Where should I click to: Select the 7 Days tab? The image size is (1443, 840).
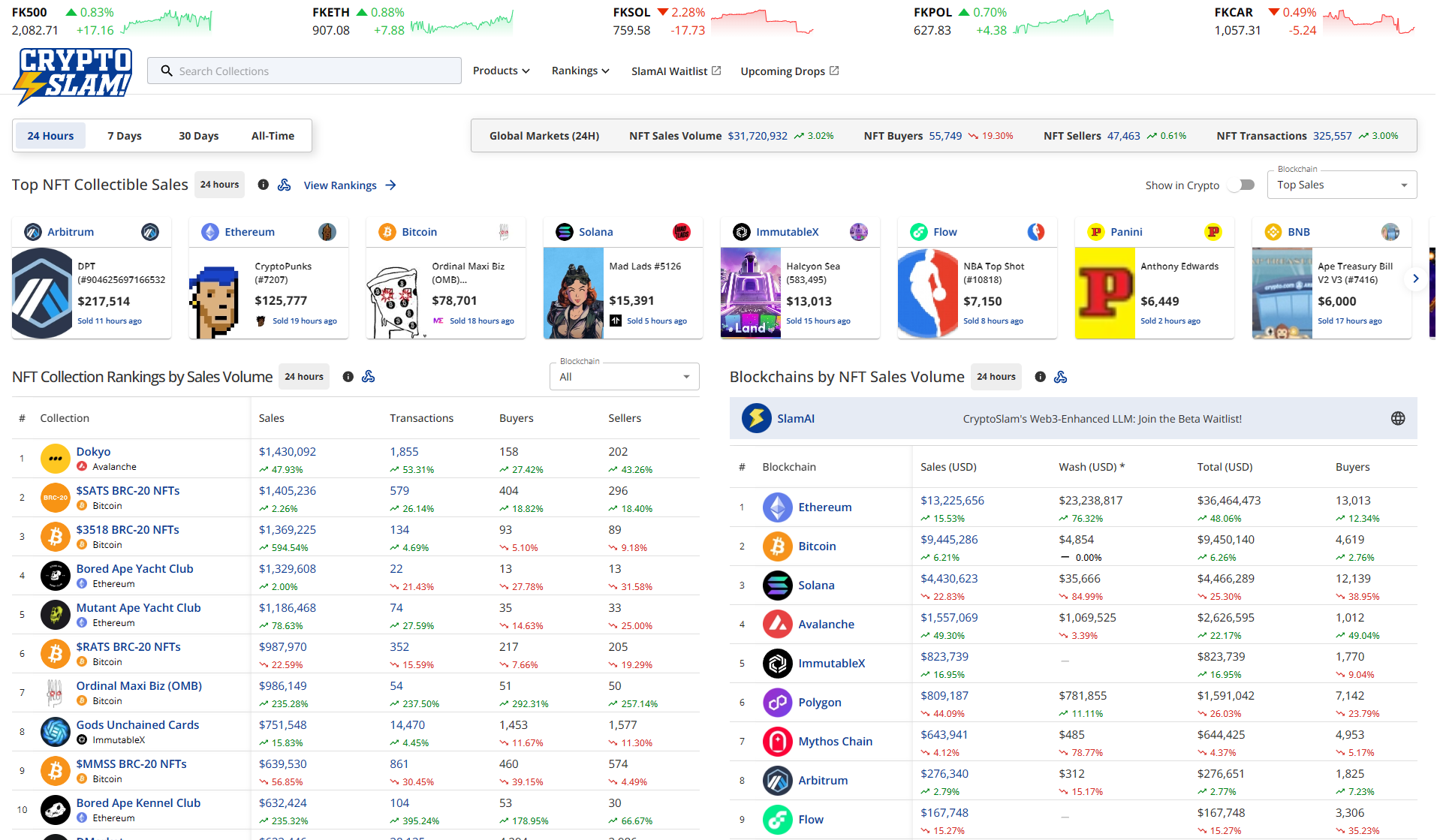125,136
